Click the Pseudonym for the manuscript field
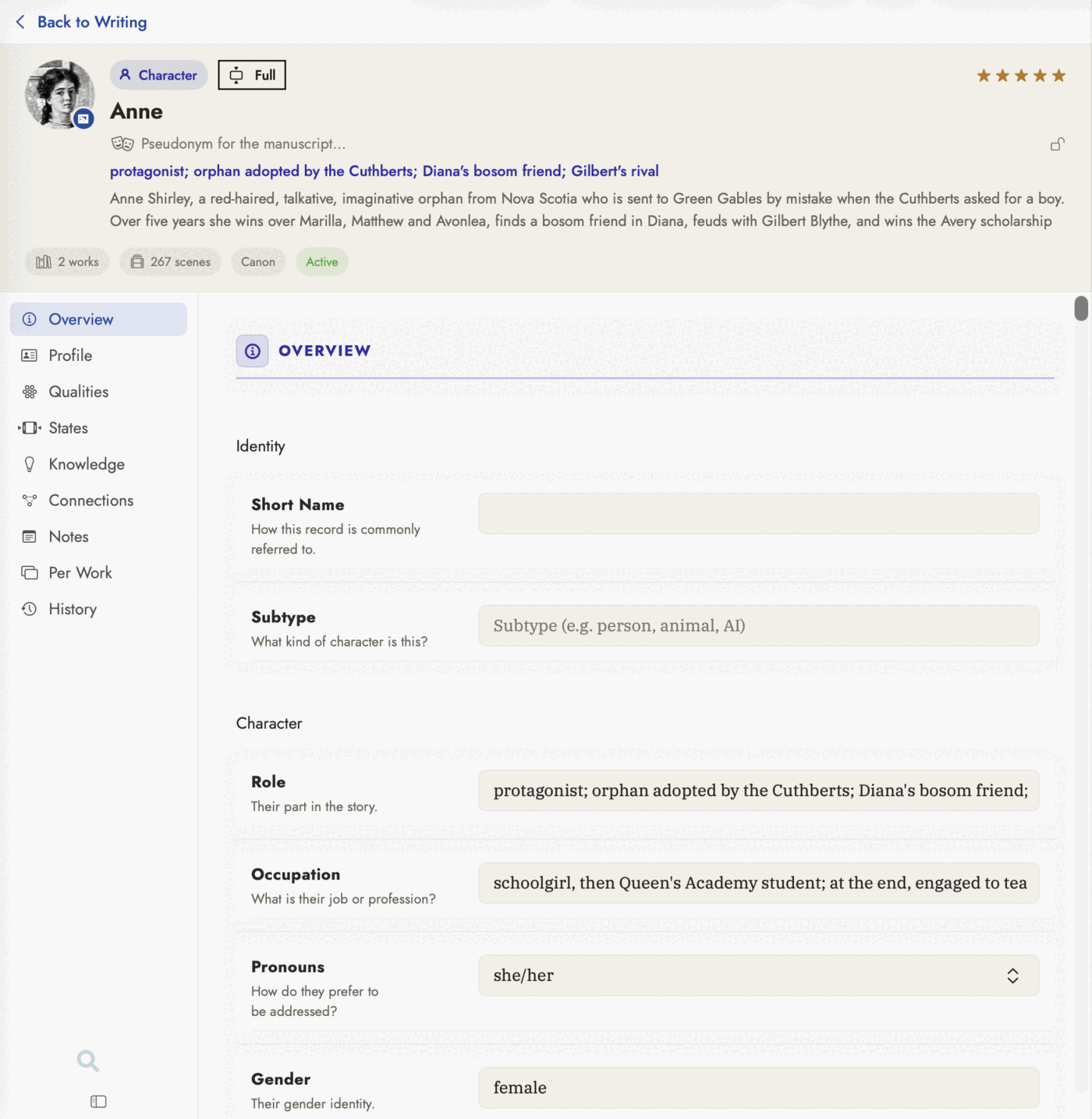 [243, 143]
